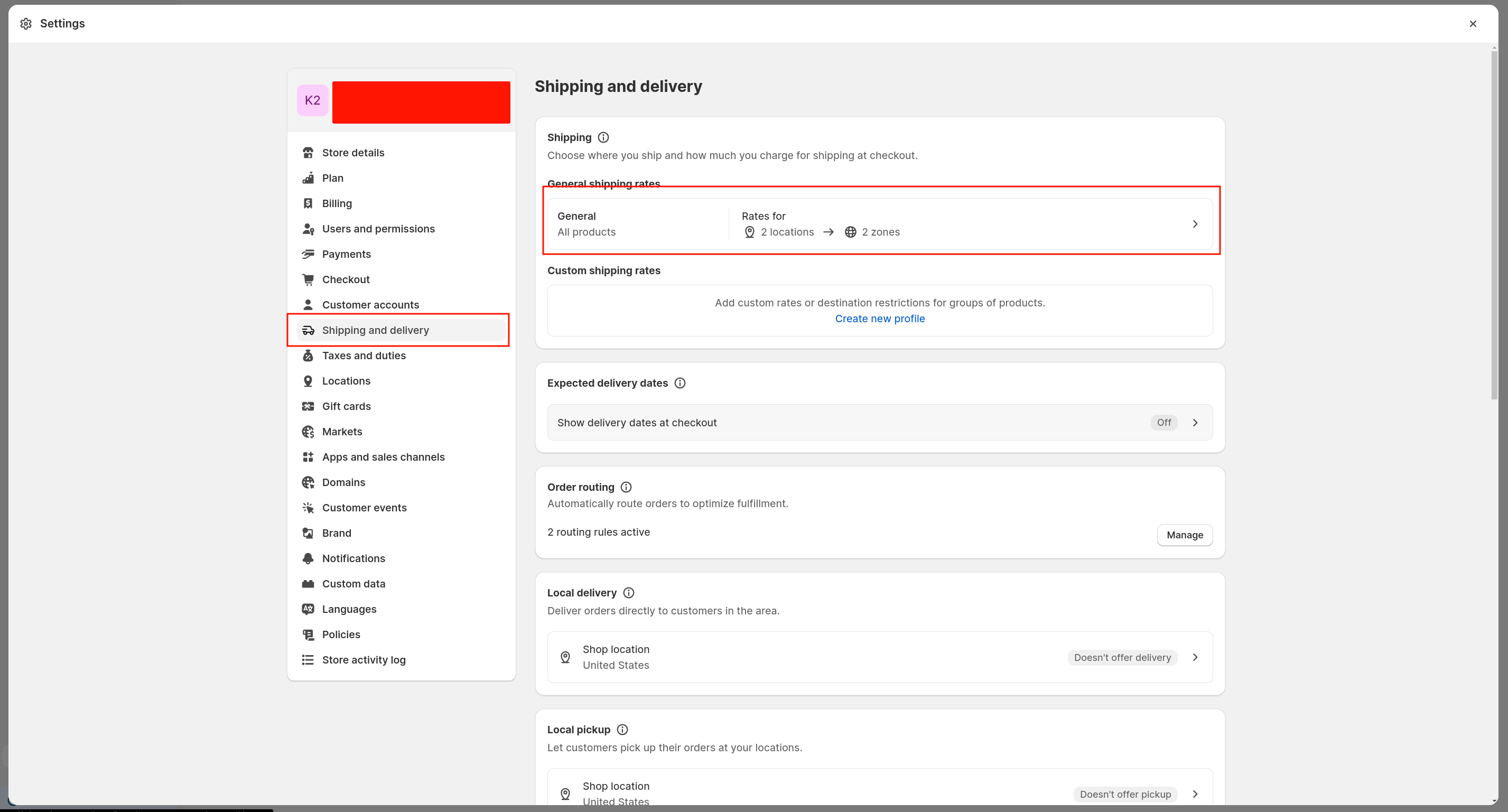
Task: Open Payments settings
Action: tap(401, 254)
